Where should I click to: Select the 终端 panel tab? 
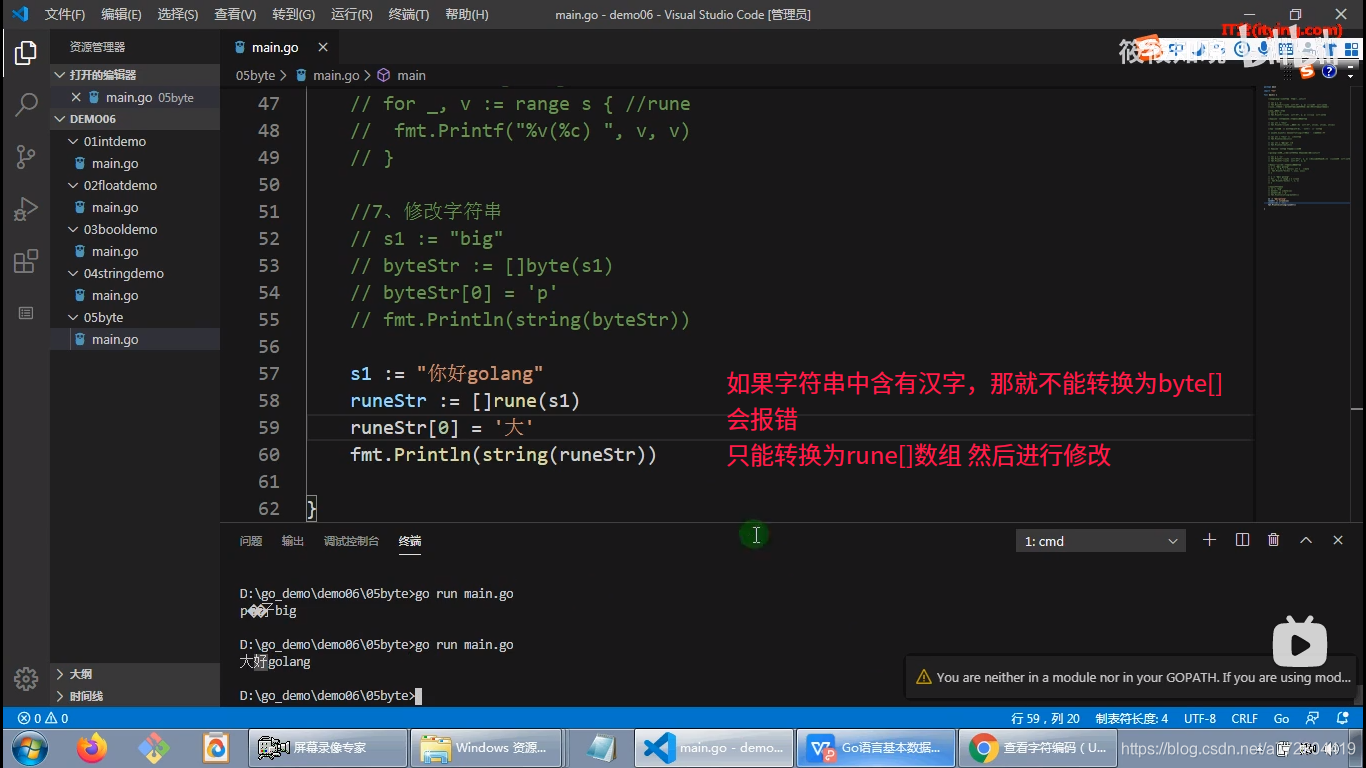click(410, 541)
